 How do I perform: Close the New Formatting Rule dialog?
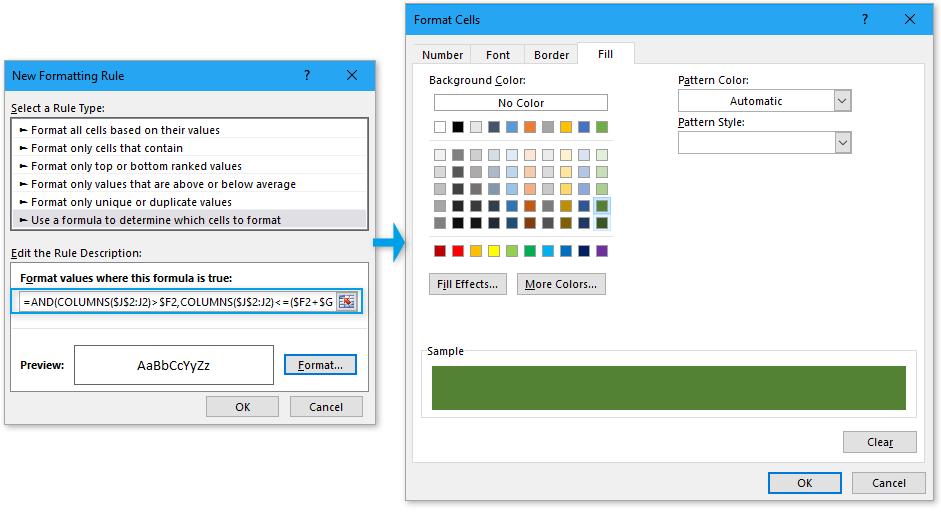pyautogui.click(x=352, y=75)
